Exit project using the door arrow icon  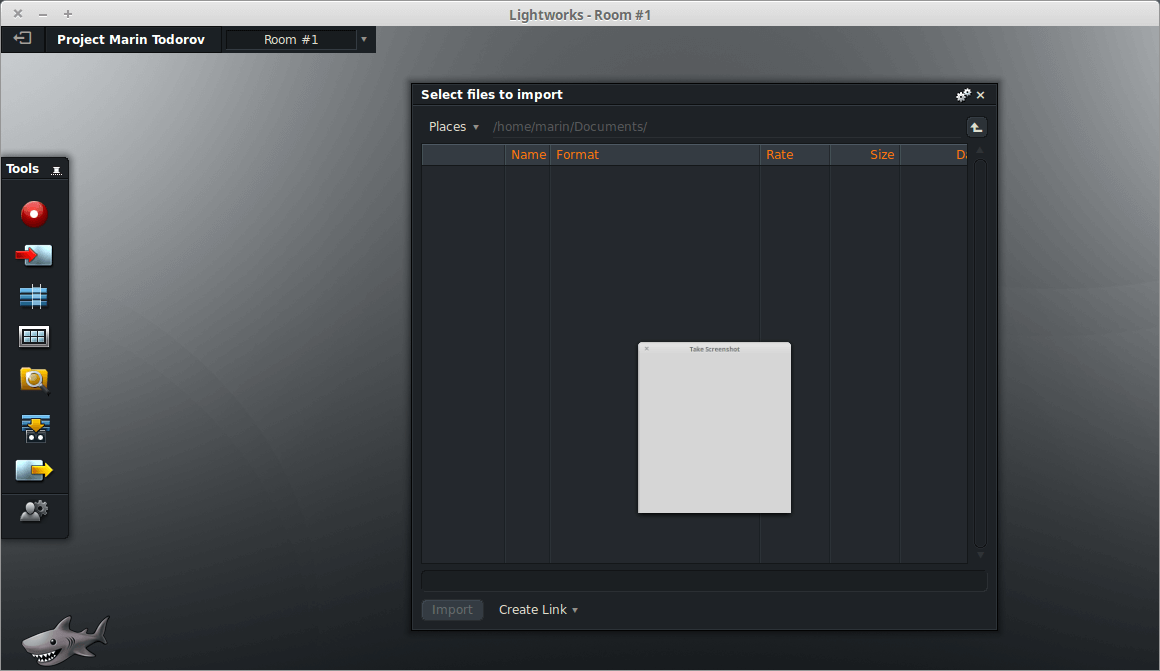22,39
